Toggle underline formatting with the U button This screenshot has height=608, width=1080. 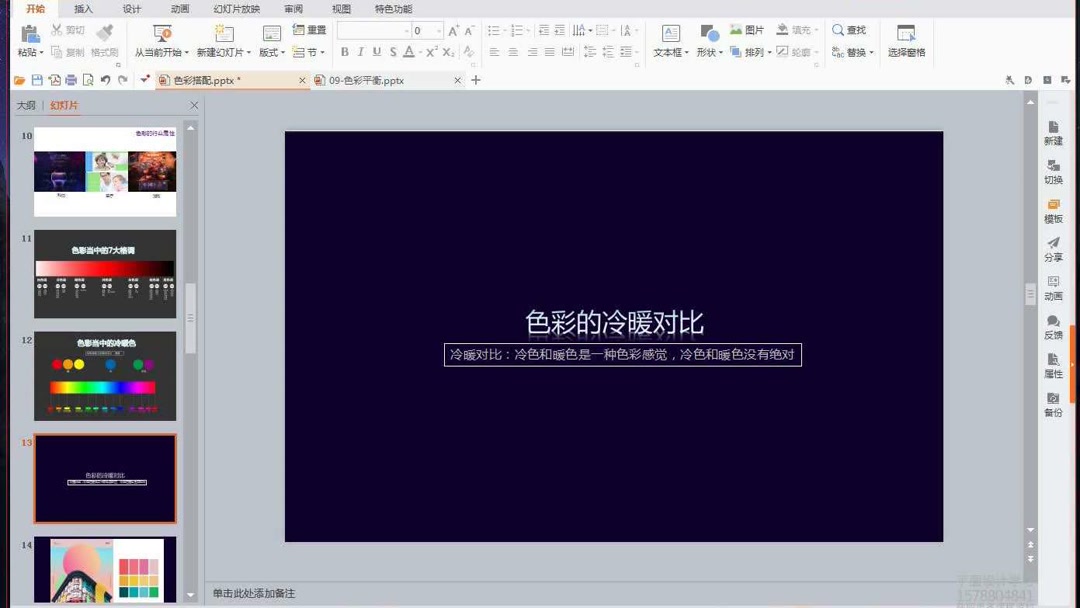pos(377,50)
